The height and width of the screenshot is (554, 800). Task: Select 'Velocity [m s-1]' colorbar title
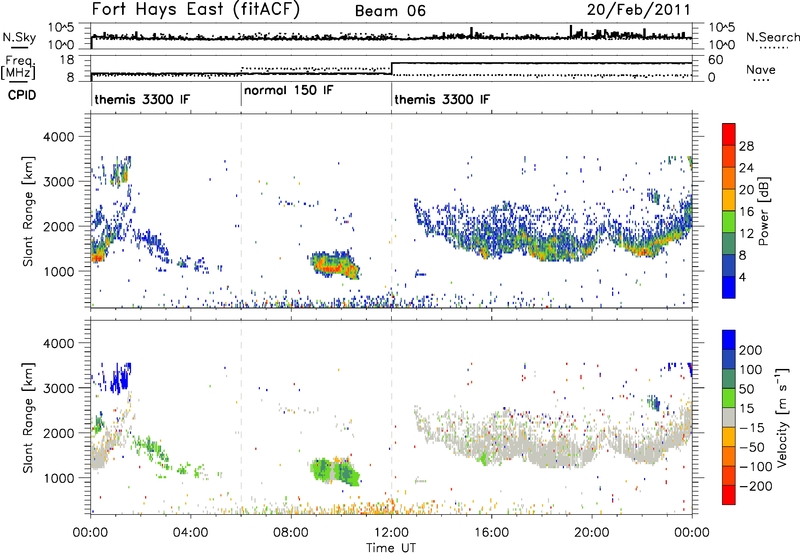pos(781,417)
